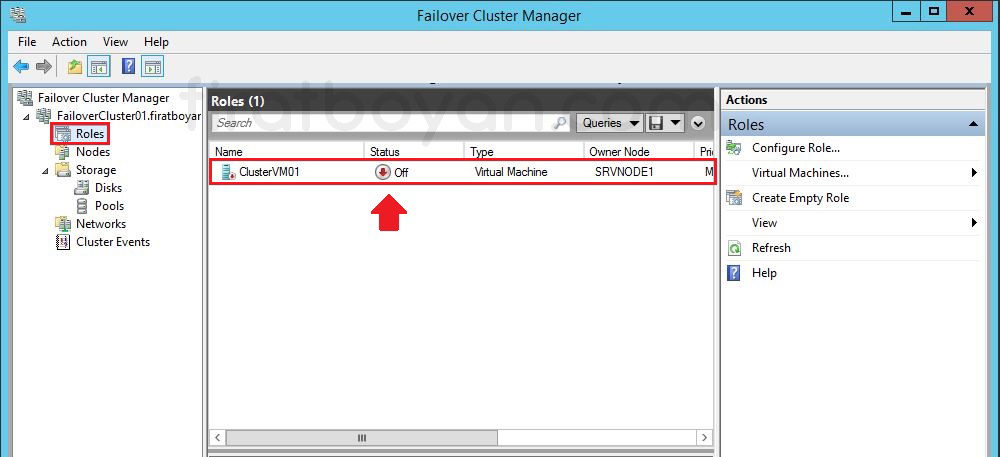Open the File menu

(x=27, y=41)
